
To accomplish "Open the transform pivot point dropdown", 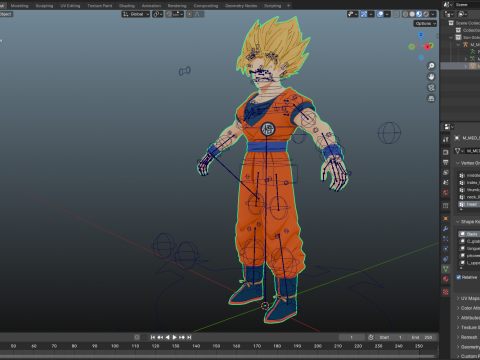I will 158,14.
